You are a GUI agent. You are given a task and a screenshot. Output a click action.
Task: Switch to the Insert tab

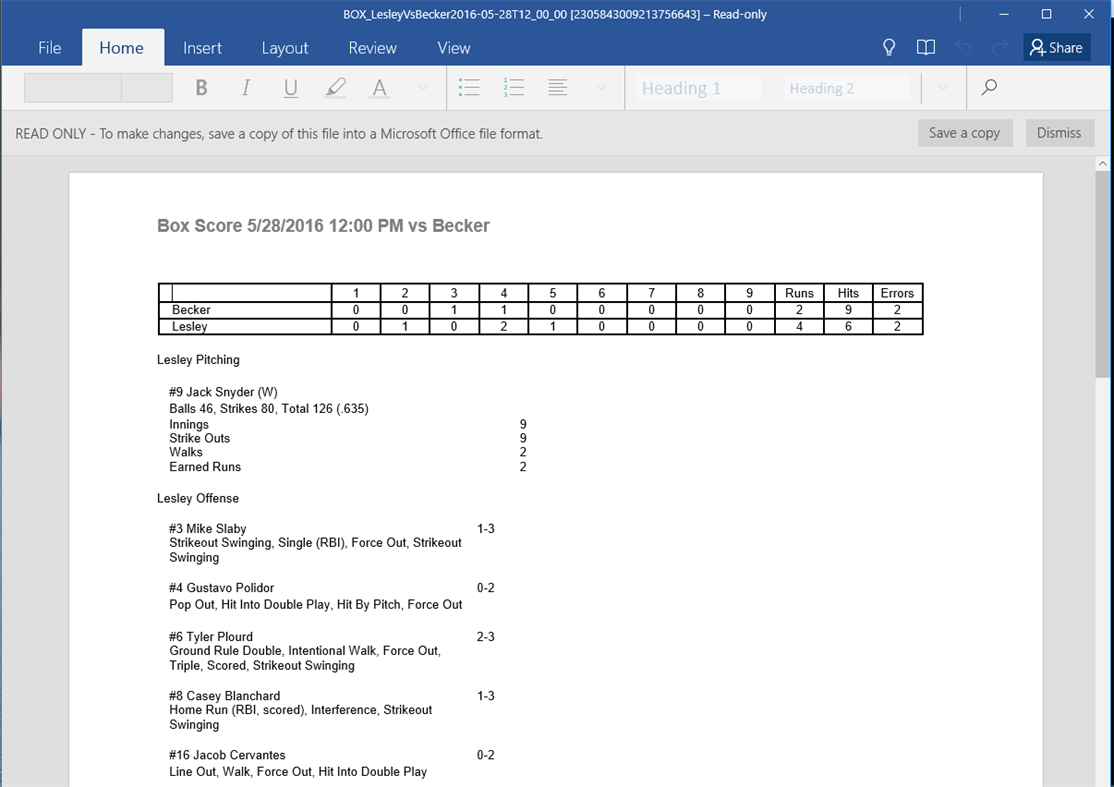(x=202, y=47)
